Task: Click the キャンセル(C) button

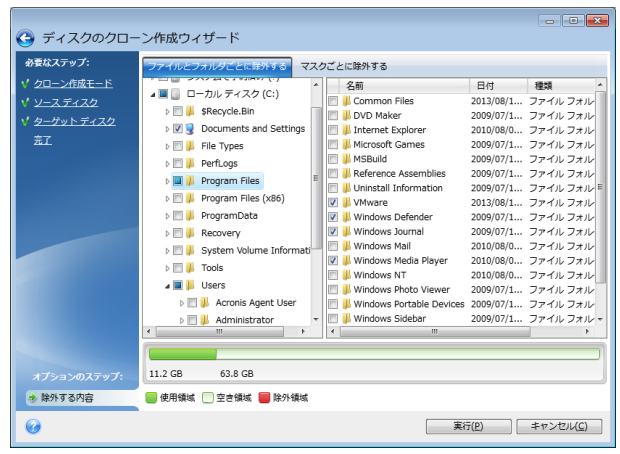Action: 559,426
